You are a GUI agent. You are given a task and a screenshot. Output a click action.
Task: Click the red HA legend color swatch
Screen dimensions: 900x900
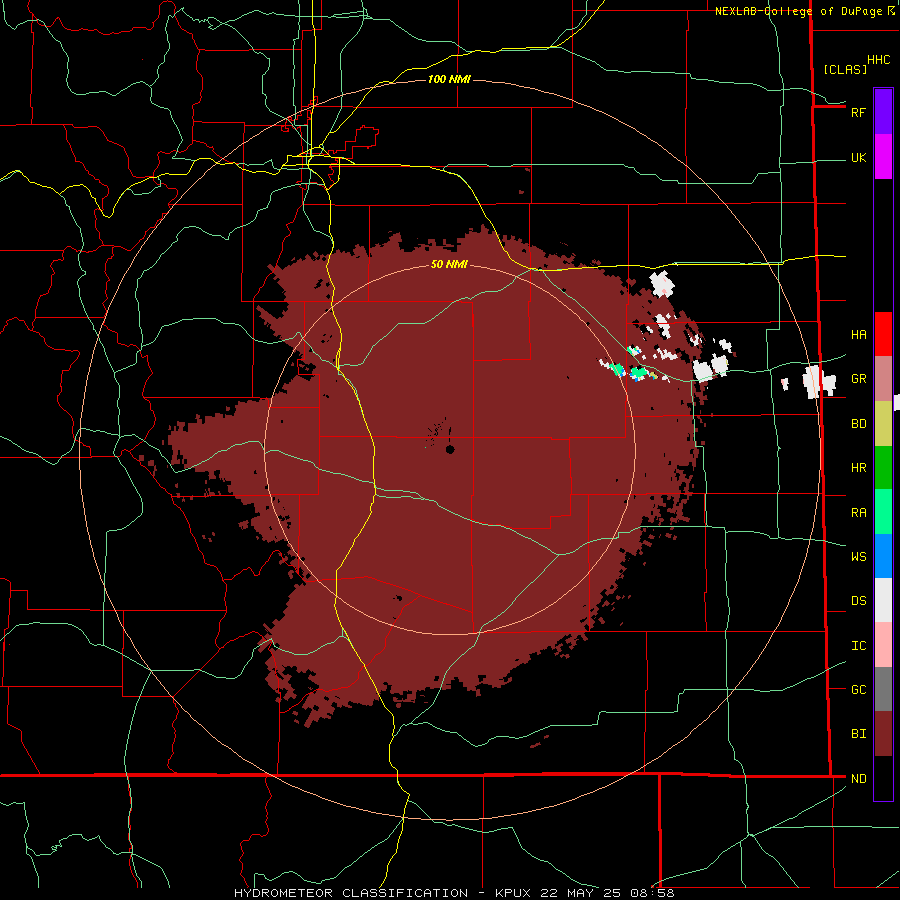(x=883, y=334)
